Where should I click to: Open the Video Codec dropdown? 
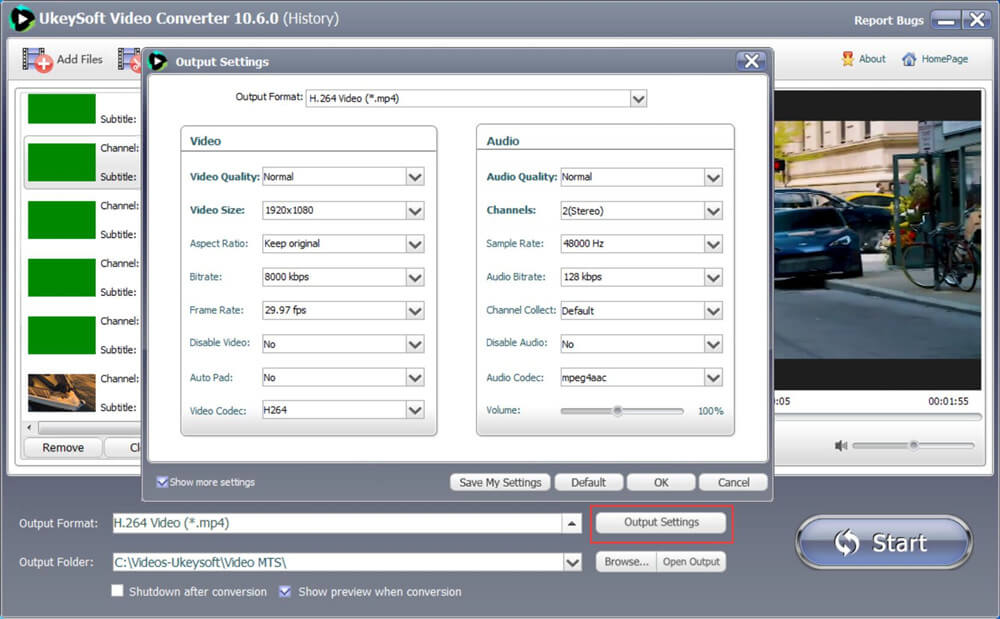[x=343, y=410]
